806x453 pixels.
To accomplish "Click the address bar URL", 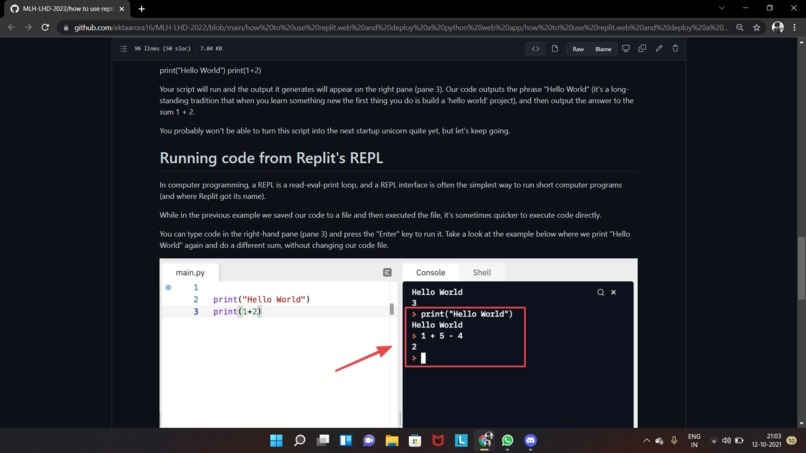I will pos(401,27).
